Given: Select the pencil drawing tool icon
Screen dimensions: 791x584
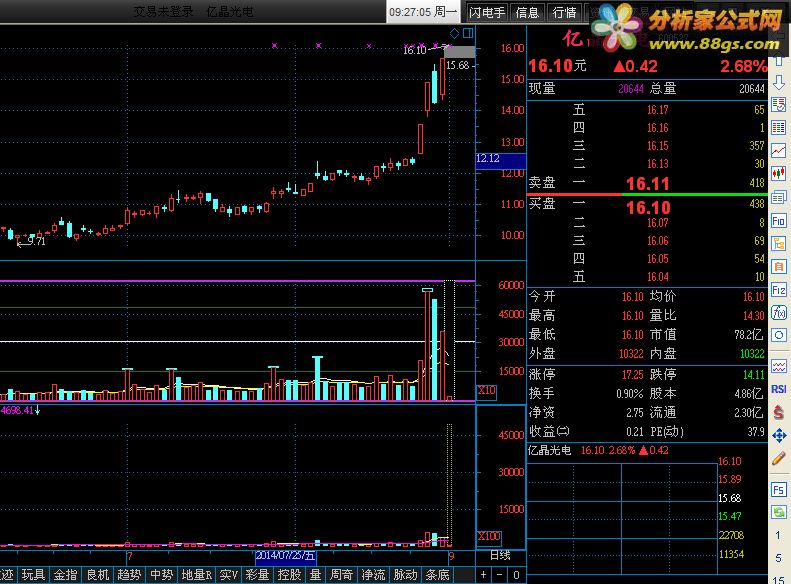Looking at the screenshot, I should (x=779, y=458).
